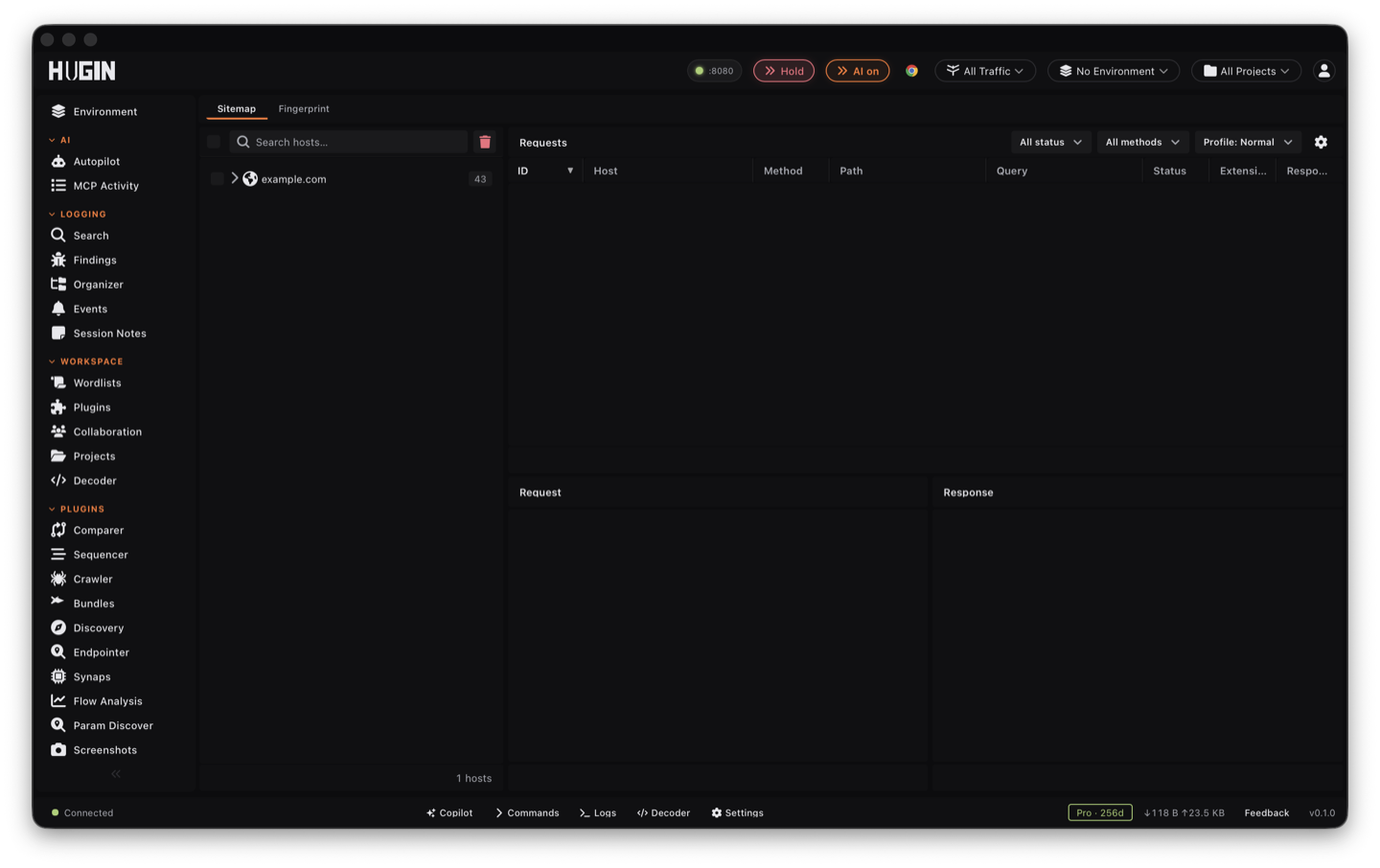This screenshot has height=868, width=1380.
Task: Collapse the sidebar with double chevron
Action: [116, 774]
